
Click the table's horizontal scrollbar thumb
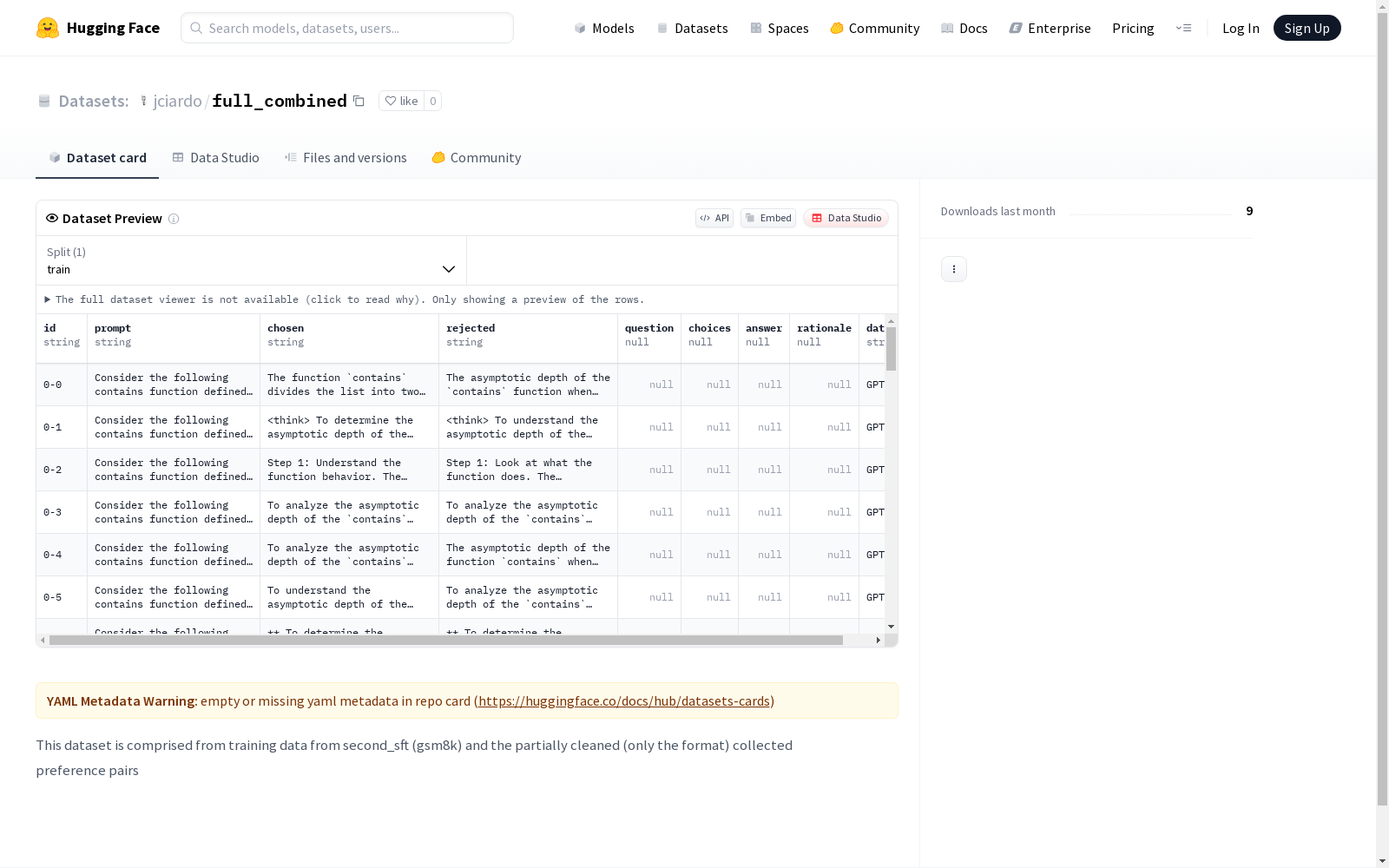[x=446, y=641]
